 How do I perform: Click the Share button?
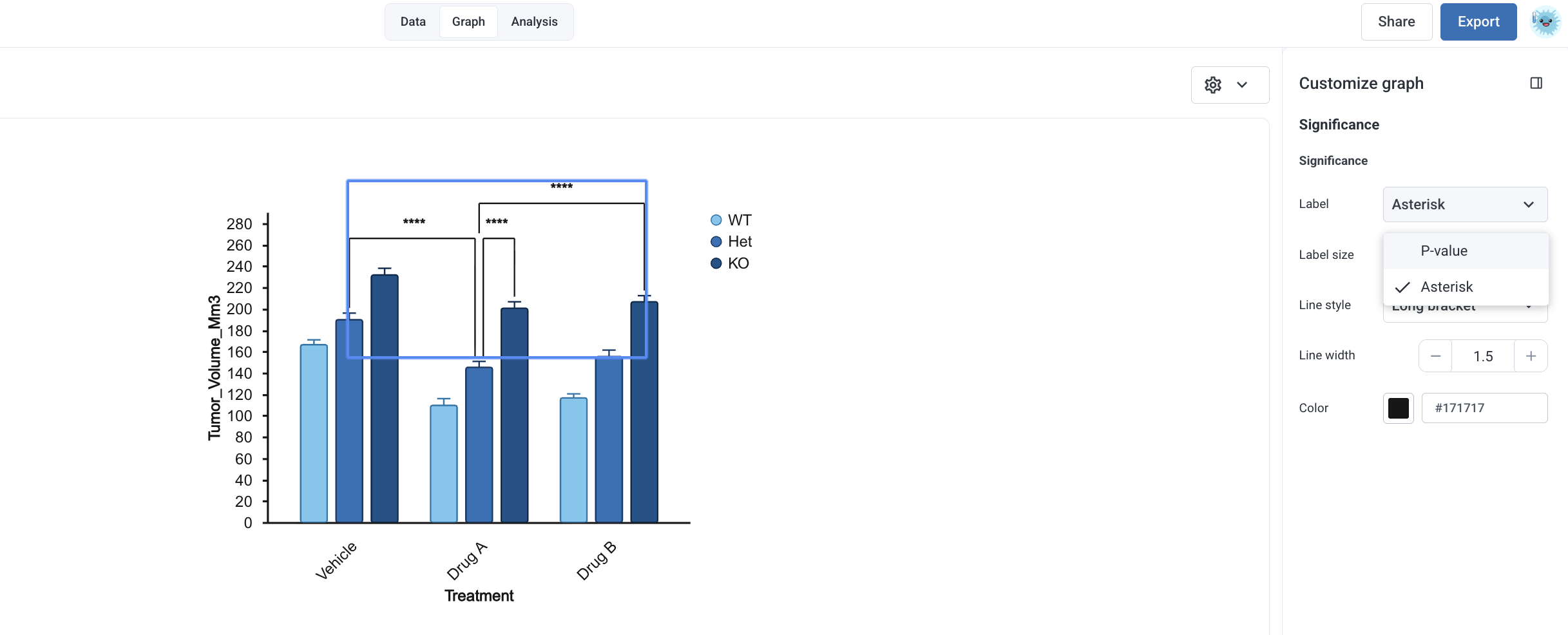tap(1397, 22)
